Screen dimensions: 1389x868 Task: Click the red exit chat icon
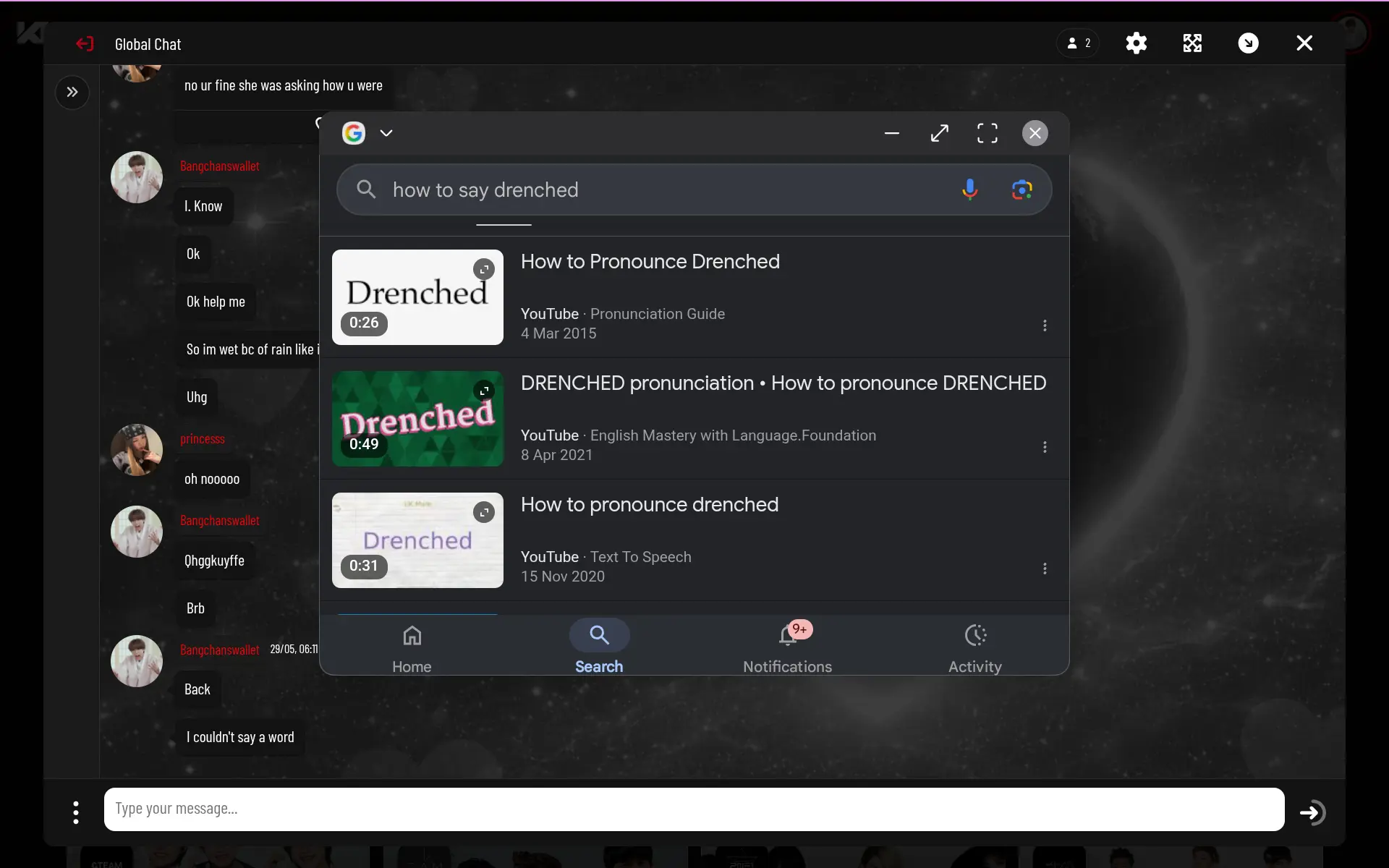tap(85, 44)
